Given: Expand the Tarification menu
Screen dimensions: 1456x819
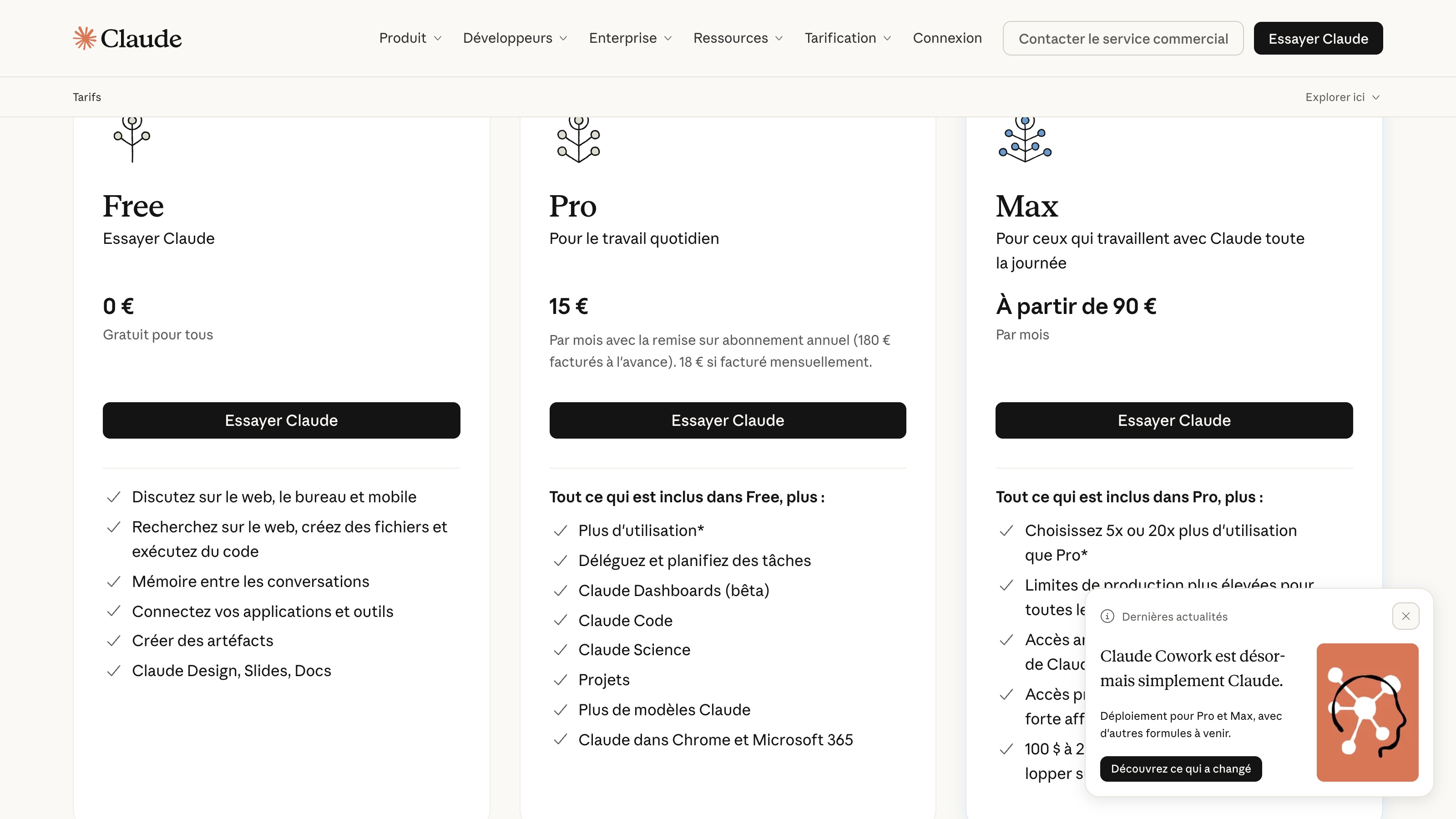Looking at the screenshot, I should coord(848,38).
